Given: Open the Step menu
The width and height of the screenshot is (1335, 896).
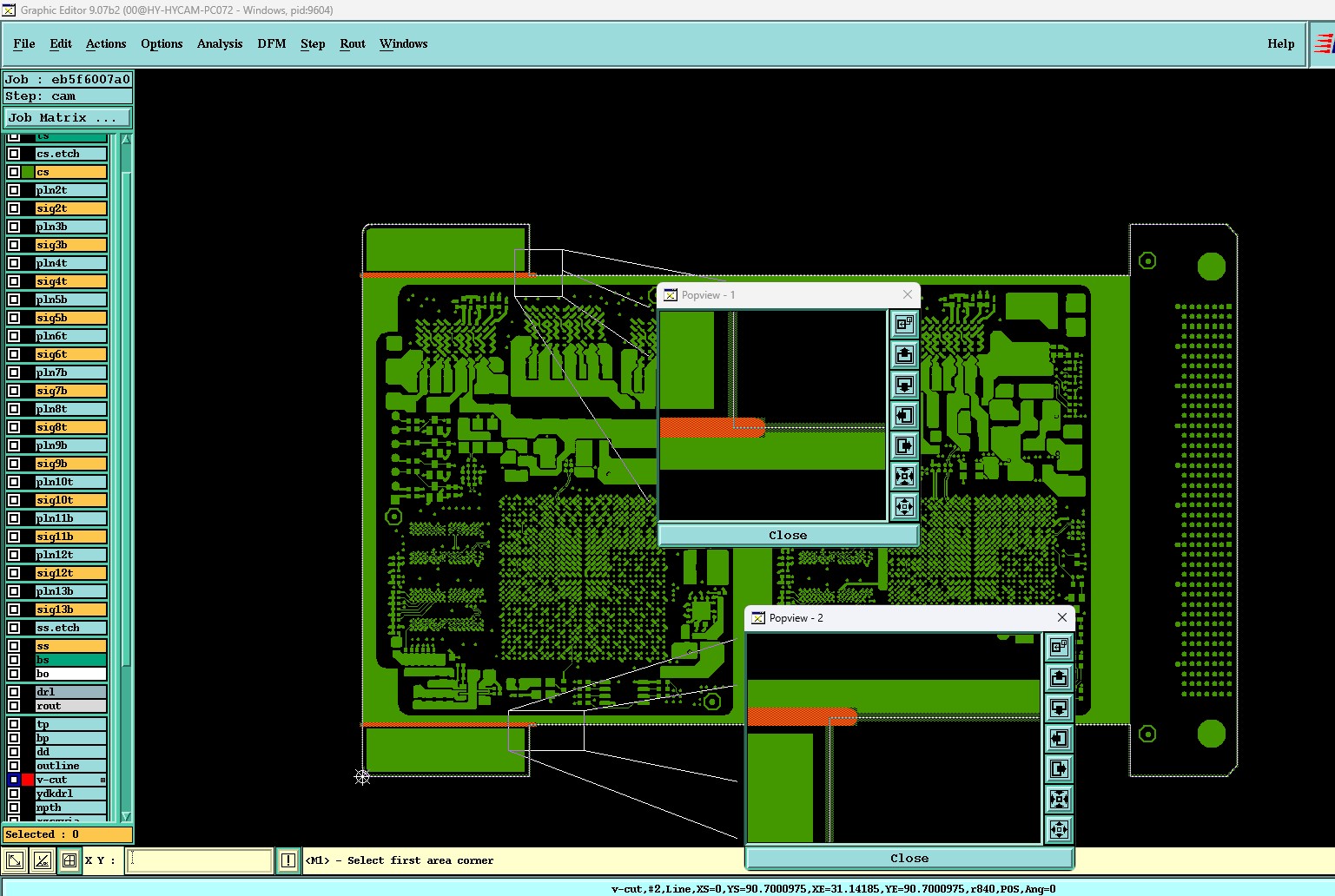Looking at the screenshot, I should (x=313, y=43).
